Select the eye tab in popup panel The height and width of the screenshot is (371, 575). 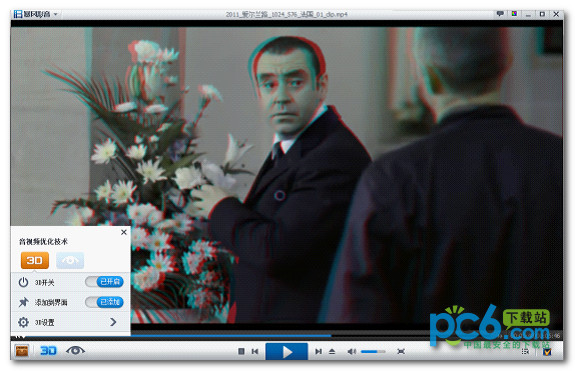coord(70,260)
